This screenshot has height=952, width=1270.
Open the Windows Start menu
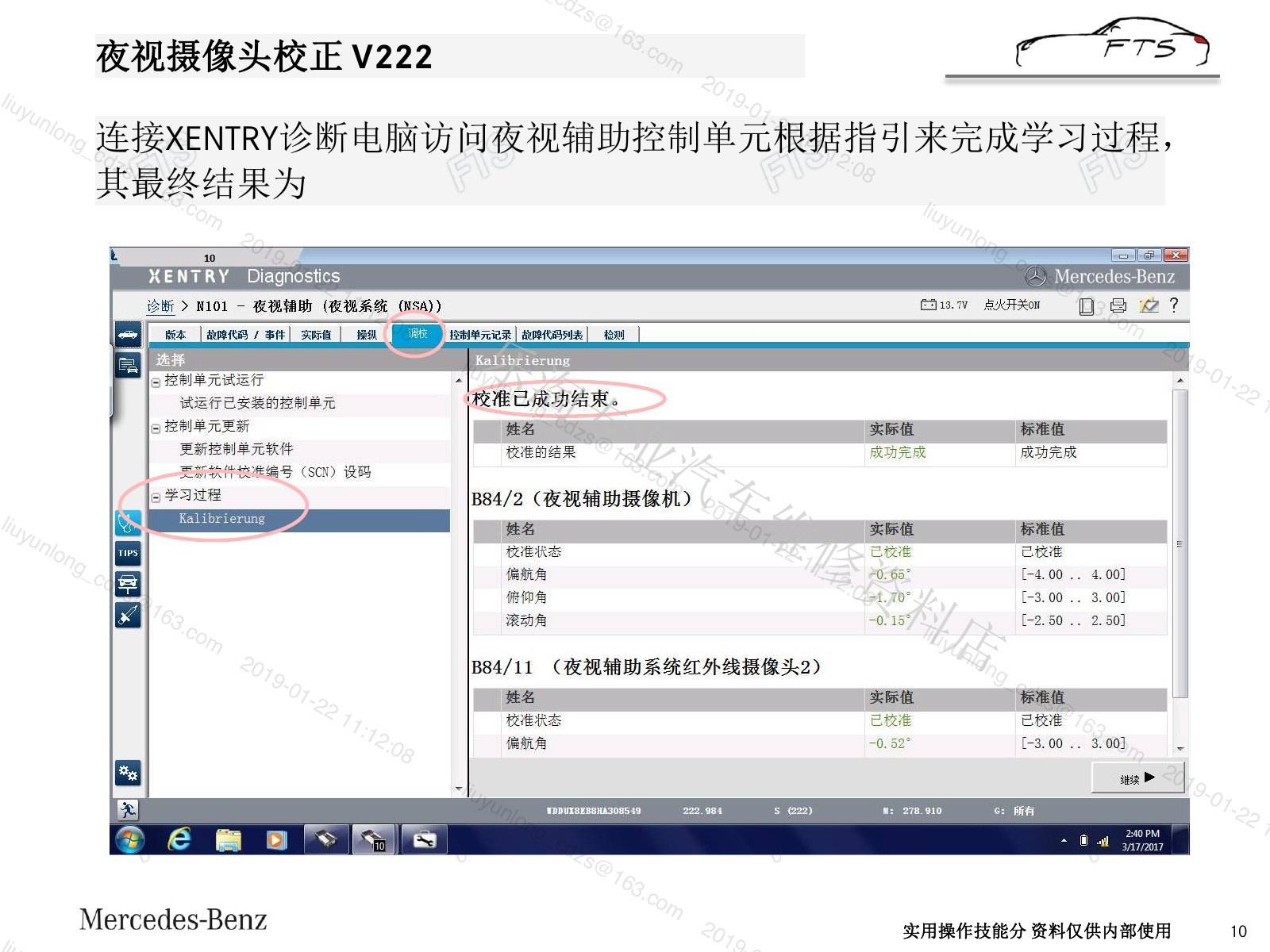coord(130,839)
